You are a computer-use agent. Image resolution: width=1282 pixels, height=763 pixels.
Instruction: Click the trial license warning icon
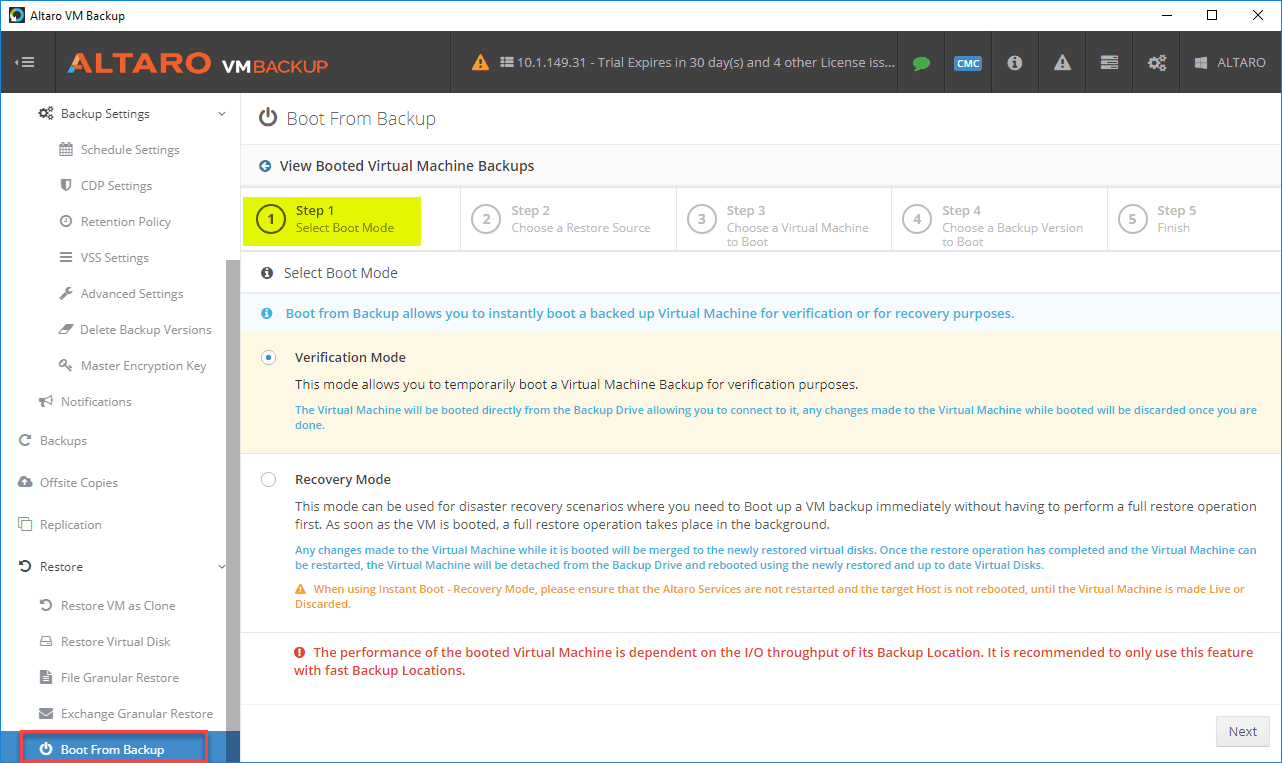[x=481, y=62]
